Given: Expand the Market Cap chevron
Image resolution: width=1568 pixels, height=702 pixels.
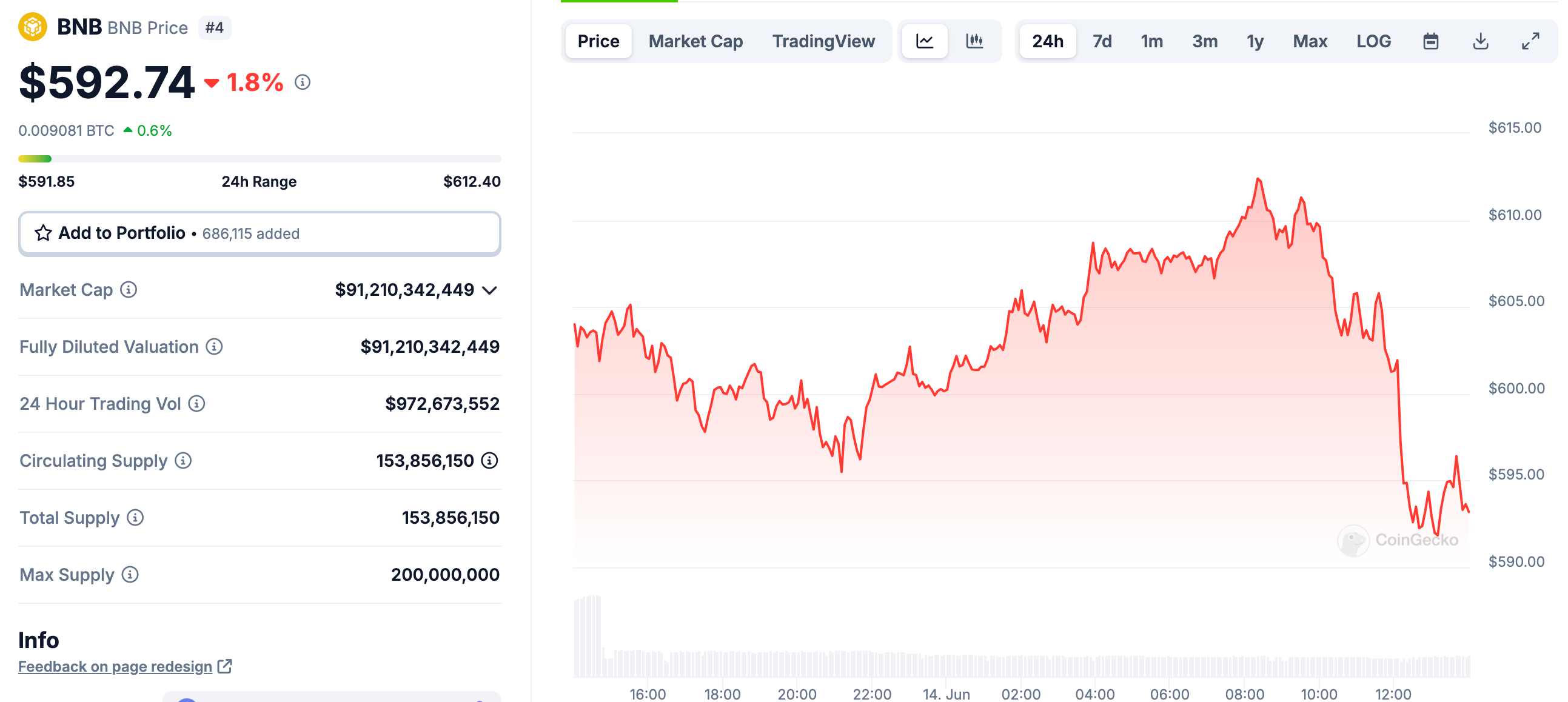Looking at the screenshot, I should pyautogui.click(x=490, y=290).
